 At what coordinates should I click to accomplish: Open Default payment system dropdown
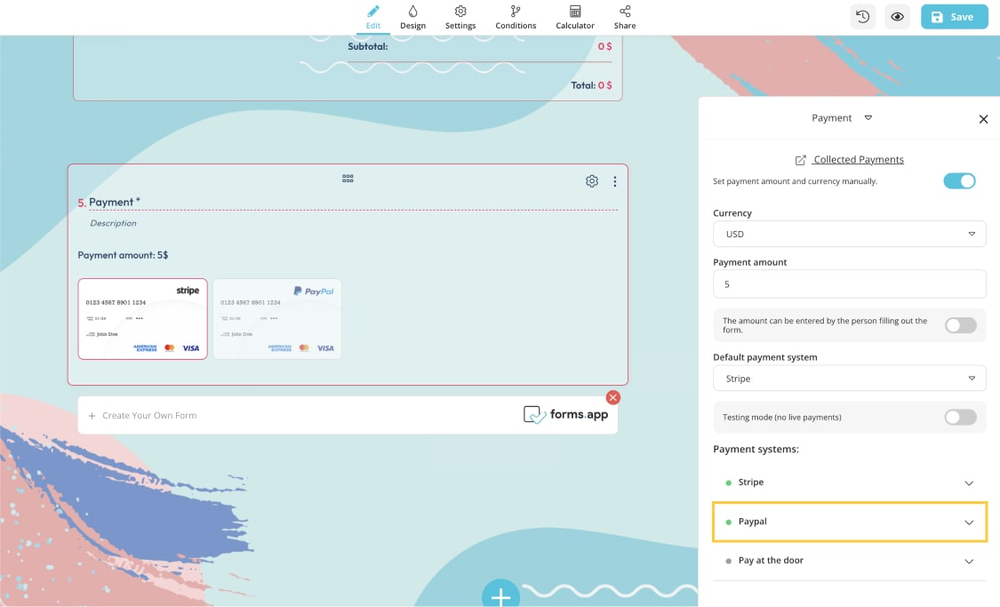[x=849, y=378]
